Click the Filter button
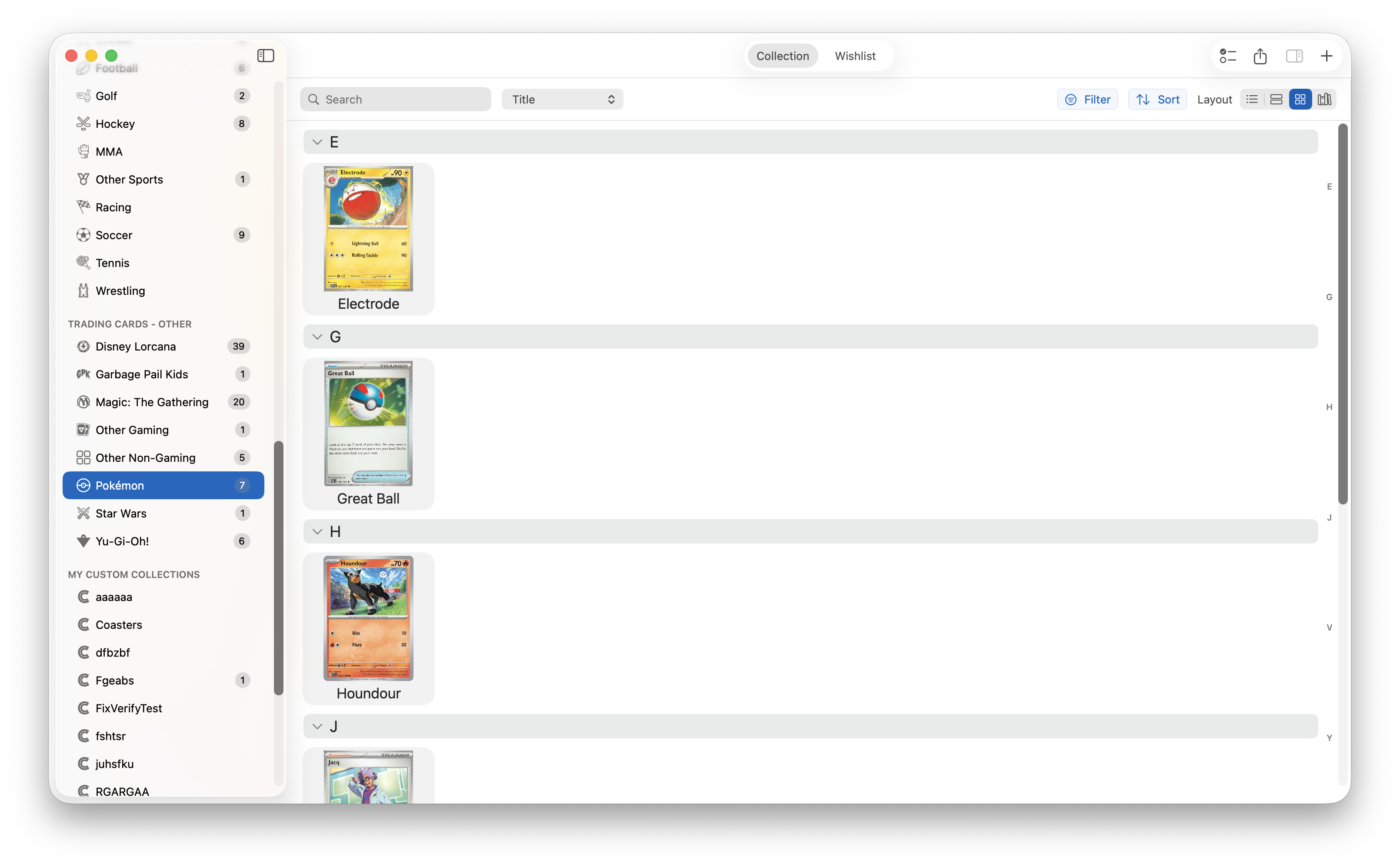 [1087, 99]
